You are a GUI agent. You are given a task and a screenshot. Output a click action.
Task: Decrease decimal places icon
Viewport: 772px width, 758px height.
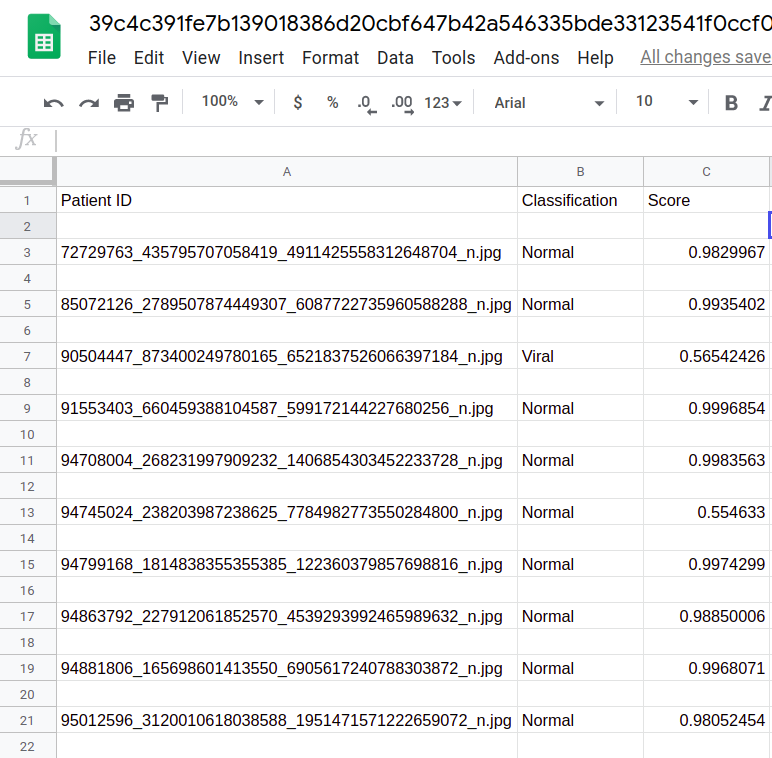point(367,104)
